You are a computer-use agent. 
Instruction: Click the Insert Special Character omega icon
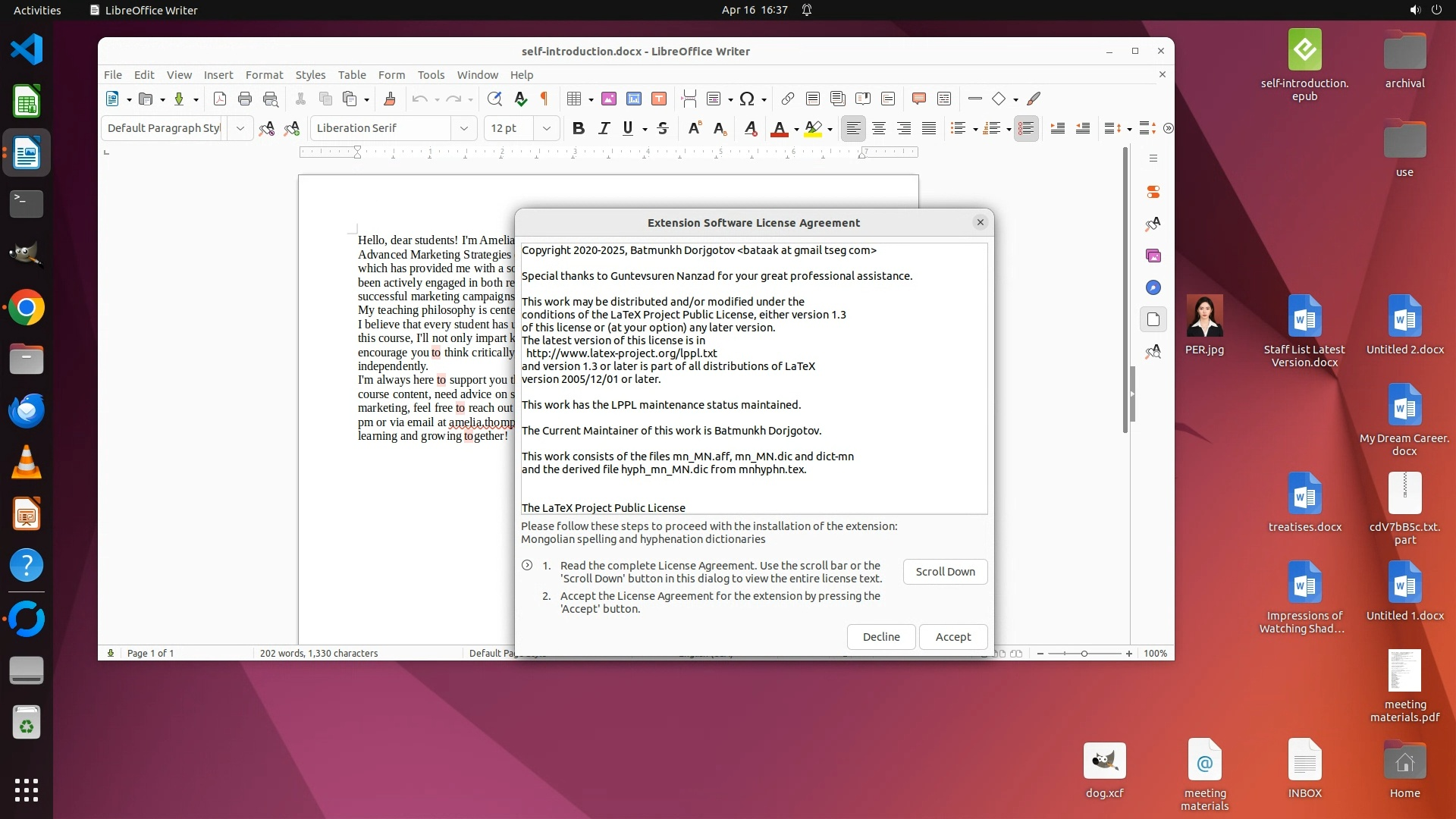[747, 99]
